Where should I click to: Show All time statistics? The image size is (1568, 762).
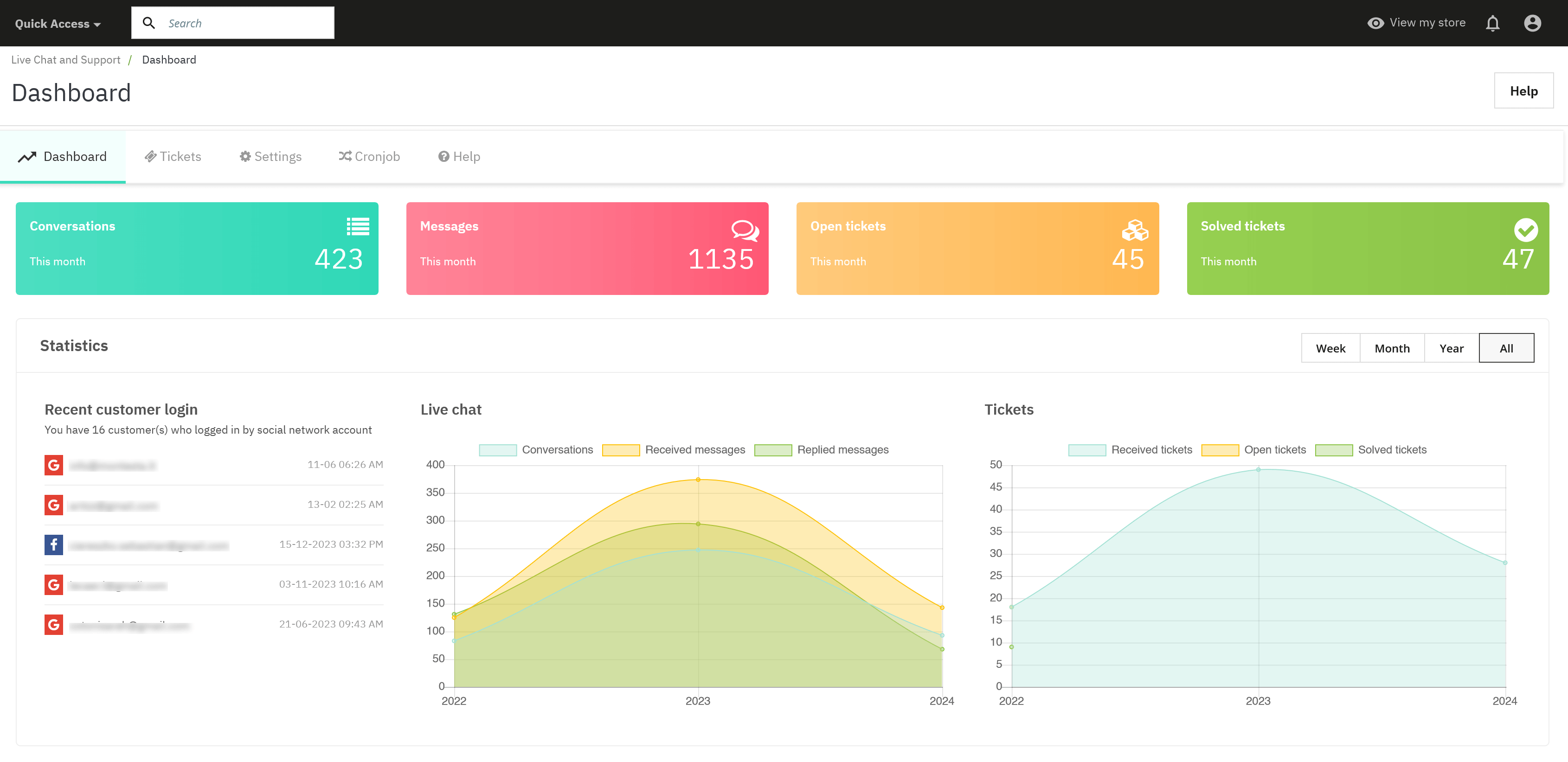click(x=1506, y=348)
